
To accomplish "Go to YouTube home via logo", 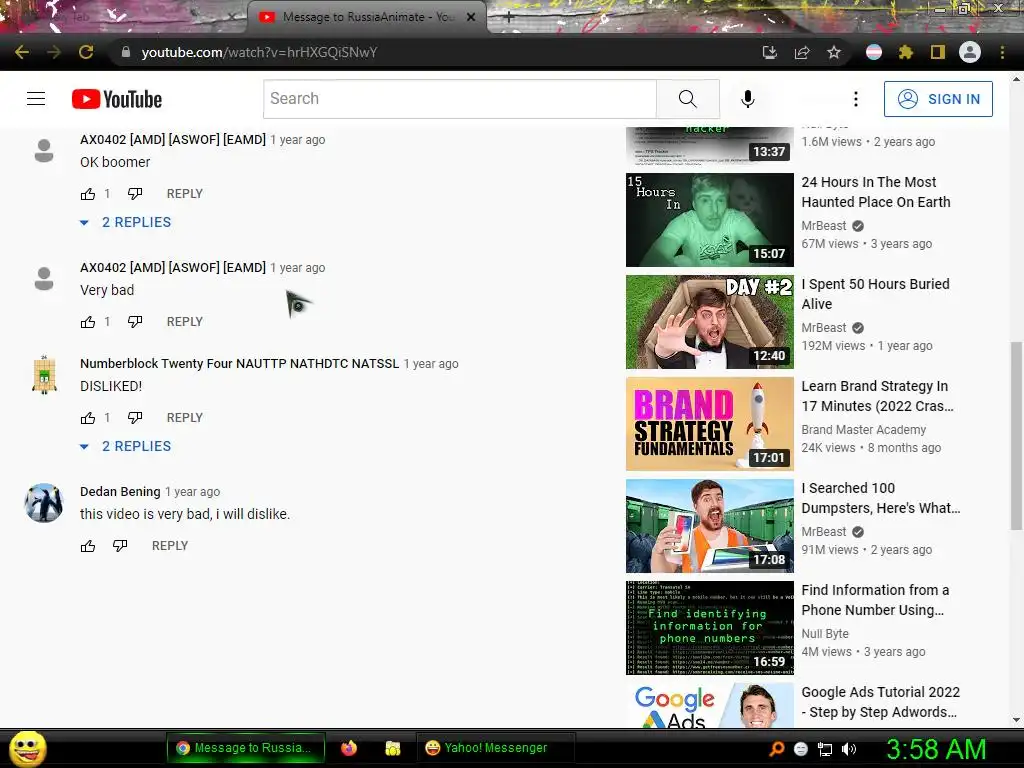I will pos(117,99).
